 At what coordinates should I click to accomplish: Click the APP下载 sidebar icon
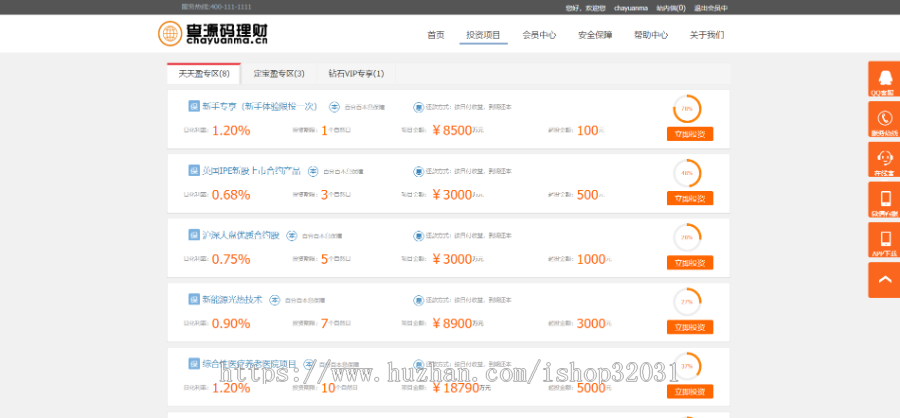pyautogui.click(x=884, y=240)
